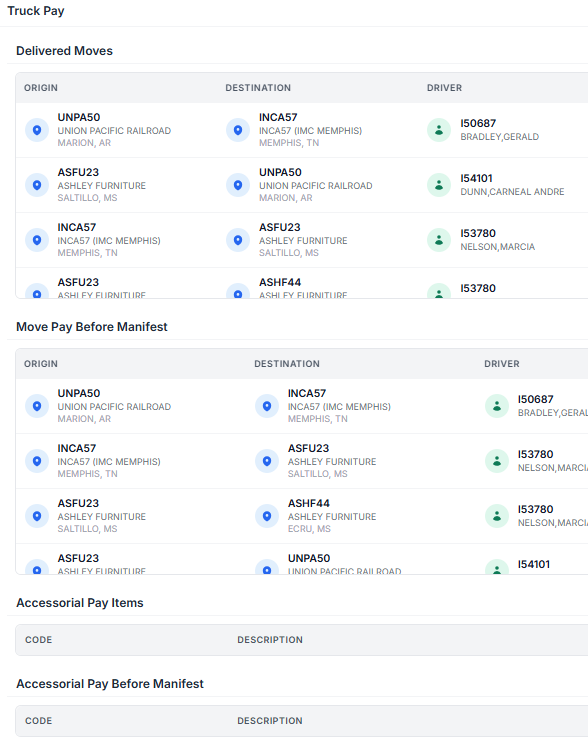The height and width of the screenshot is (756, 588).
Task: Open driver I54101 in the Delivered Moves table
Action: (476, 178)
